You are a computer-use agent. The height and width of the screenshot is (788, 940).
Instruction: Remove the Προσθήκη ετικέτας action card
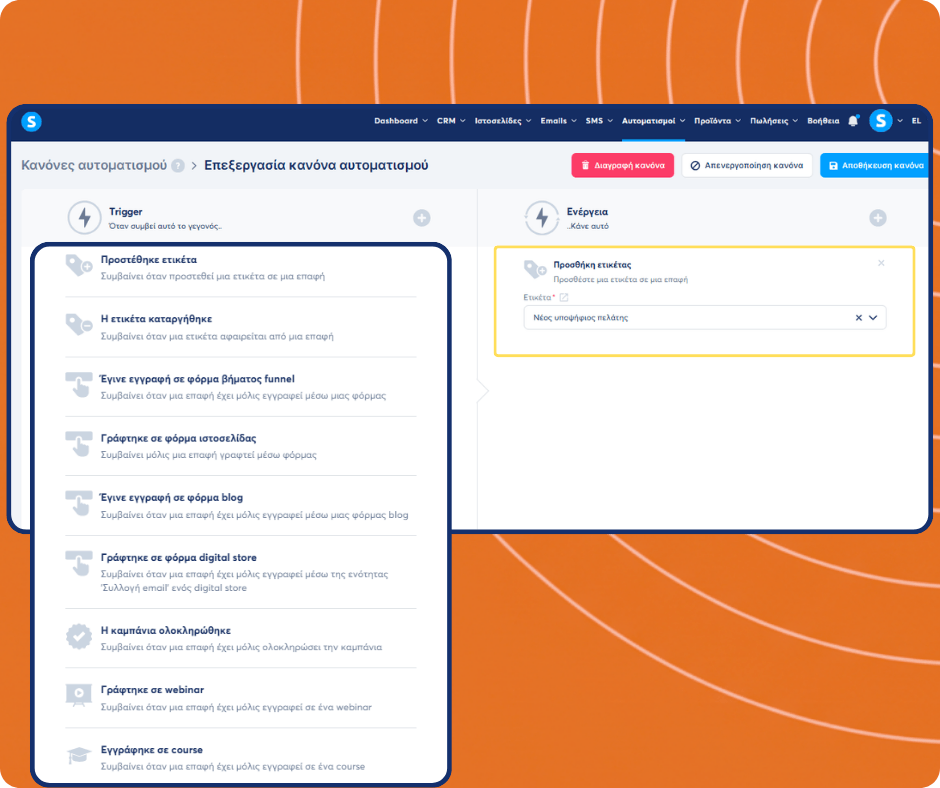coord(881,263)
